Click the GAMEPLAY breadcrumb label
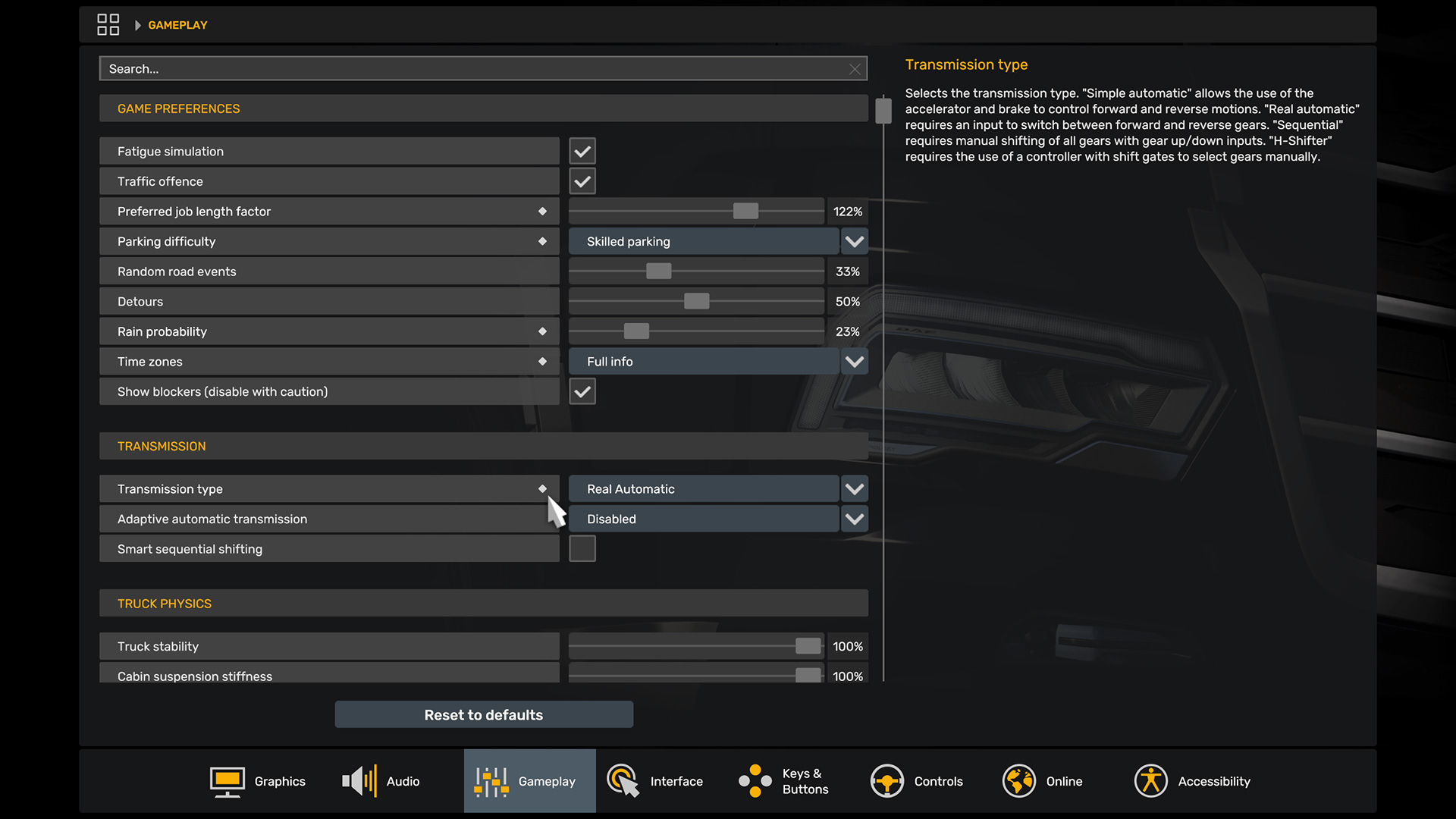The width and height of the screenshot is (1456, 819). (177, 25)
